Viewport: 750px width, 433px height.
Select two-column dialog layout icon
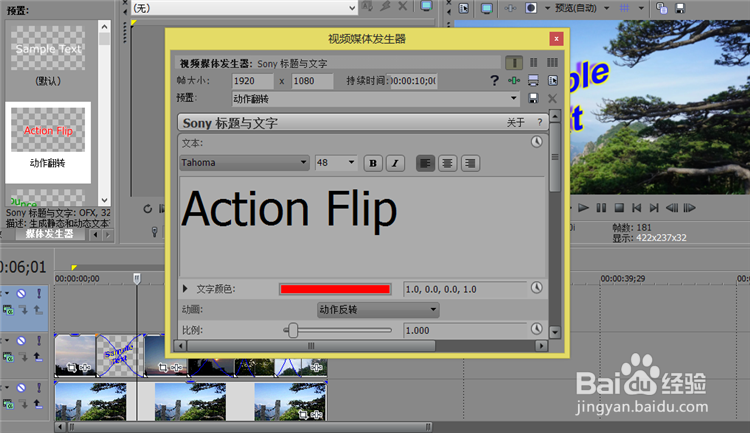pos(533,63)
